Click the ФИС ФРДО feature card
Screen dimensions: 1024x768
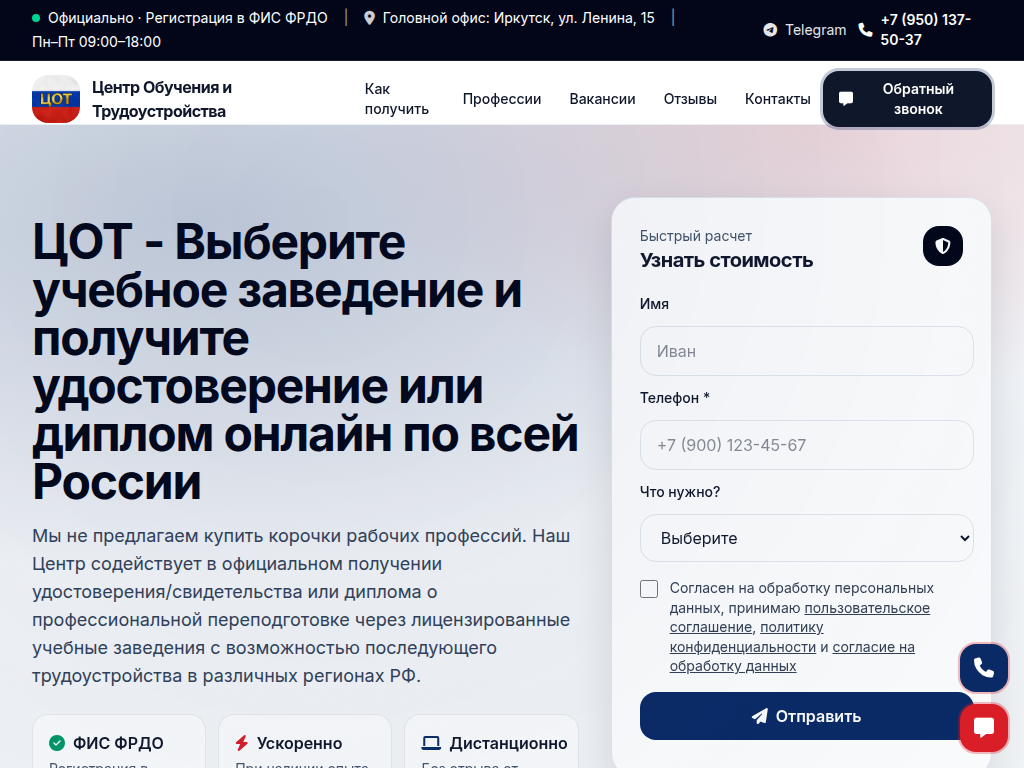tap(119, 743)
